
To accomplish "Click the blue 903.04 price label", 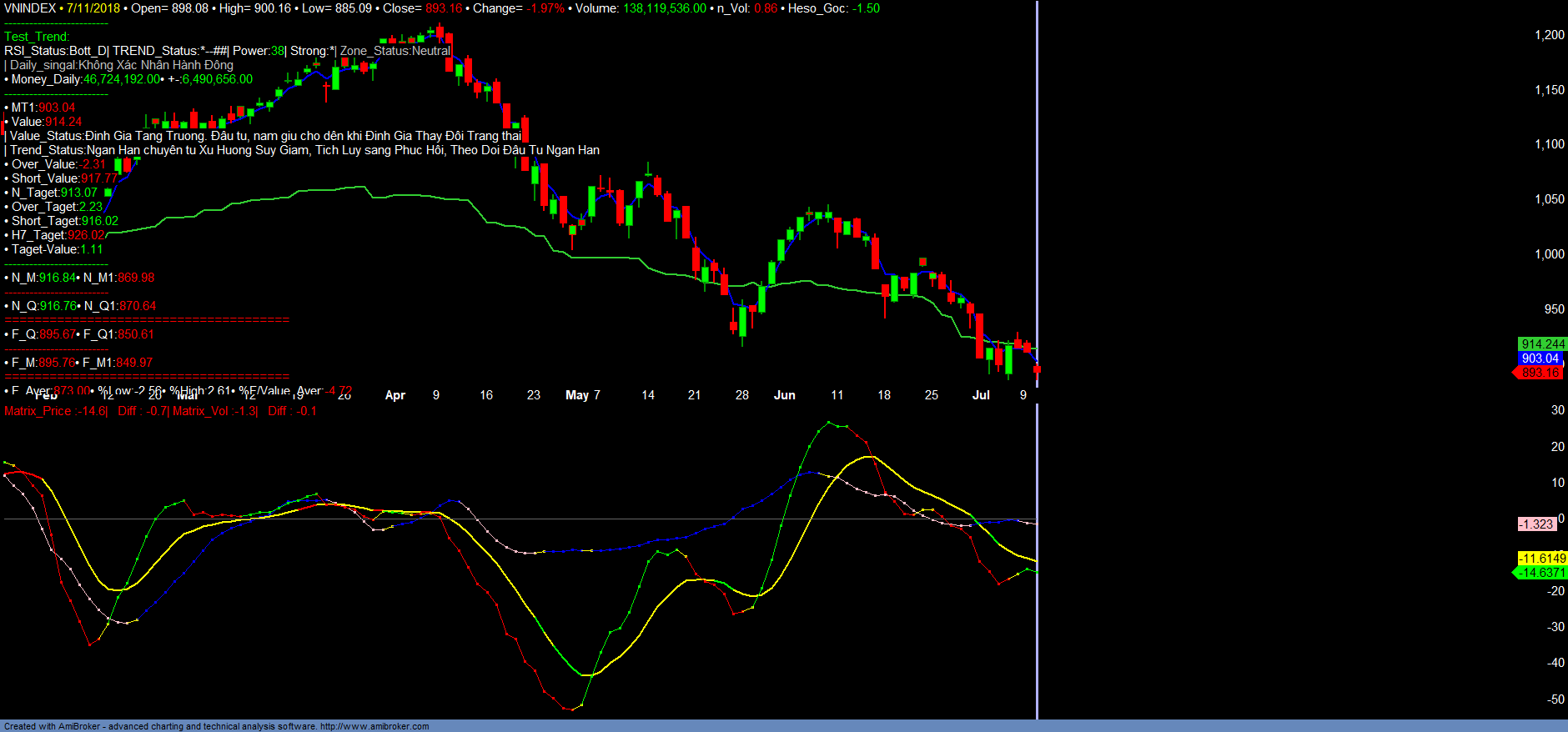I will [1540, 358].
